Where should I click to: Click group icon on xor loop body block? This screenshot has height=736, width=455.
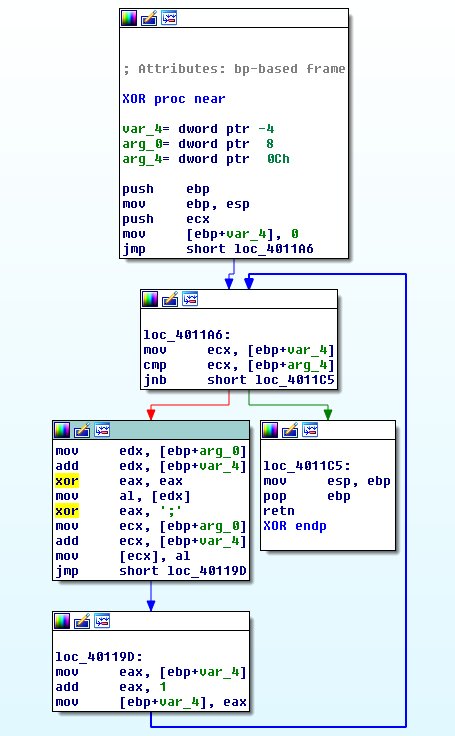[102, 429]
